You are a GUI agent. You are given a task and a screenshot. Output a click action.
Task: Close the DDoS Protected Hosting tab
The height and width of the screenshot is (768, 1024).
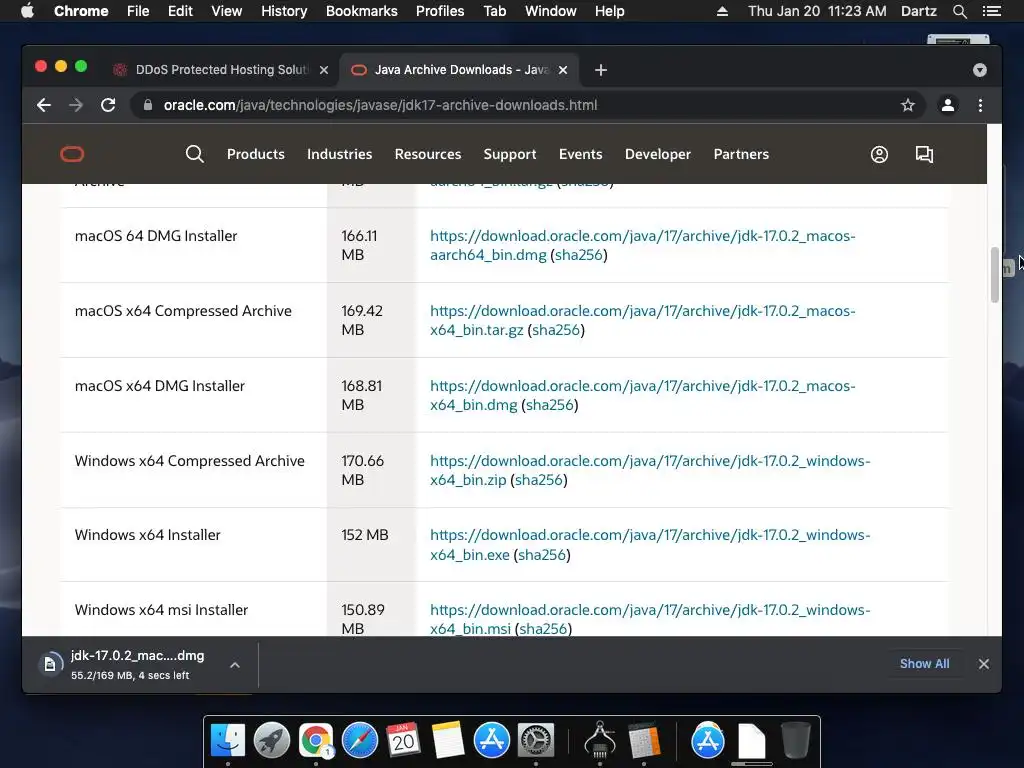point(324,70)
